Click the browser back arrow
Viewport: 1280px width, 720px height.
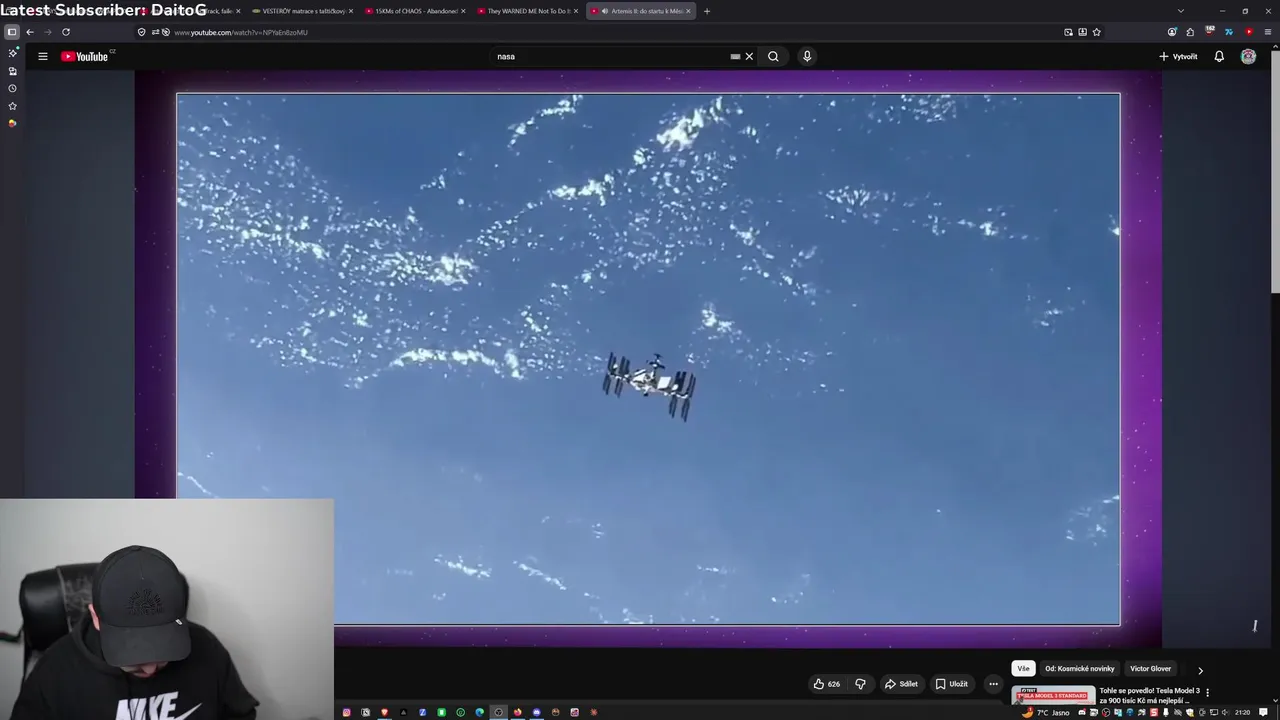click(30, 32)
